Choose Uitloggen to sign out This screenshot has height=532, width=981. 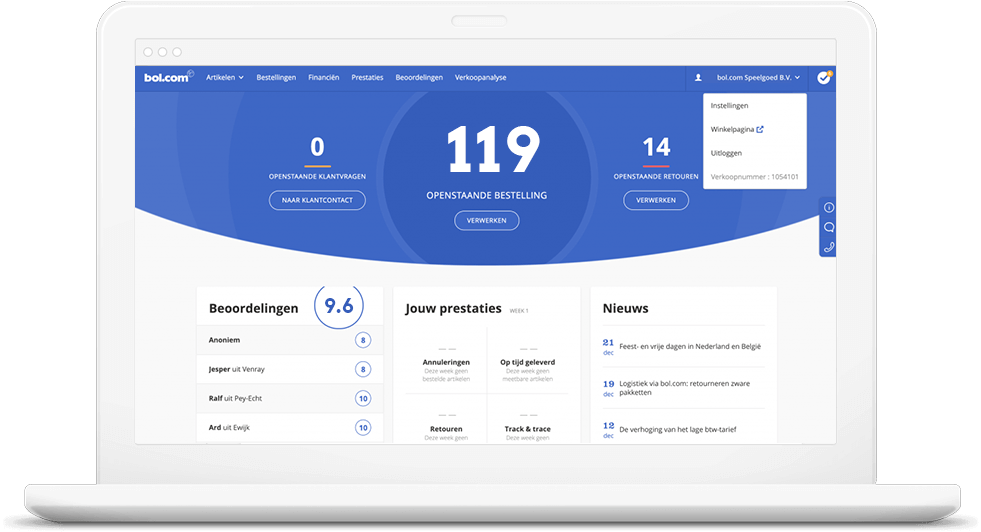coord(726,153)
